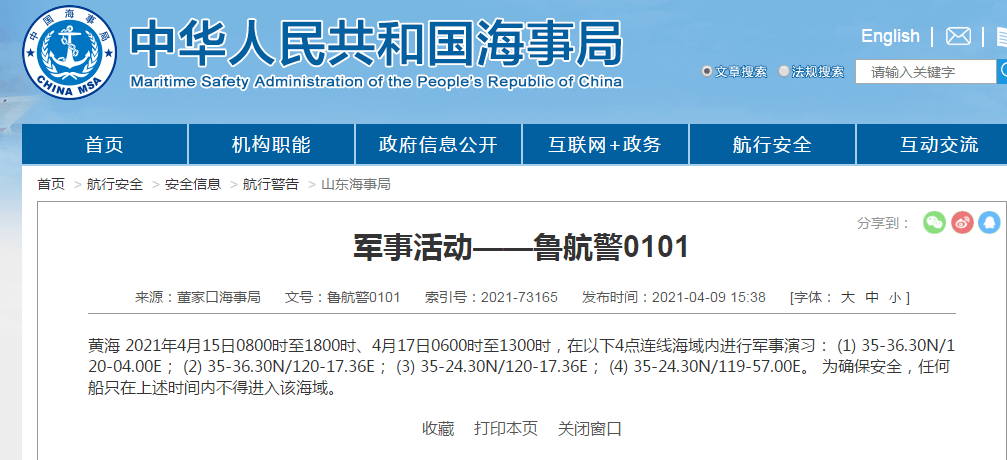Viewport: 1007px width, 460px height.
Task: Go to 航行警告 in the breadcrumb
Action: point(270,184)
